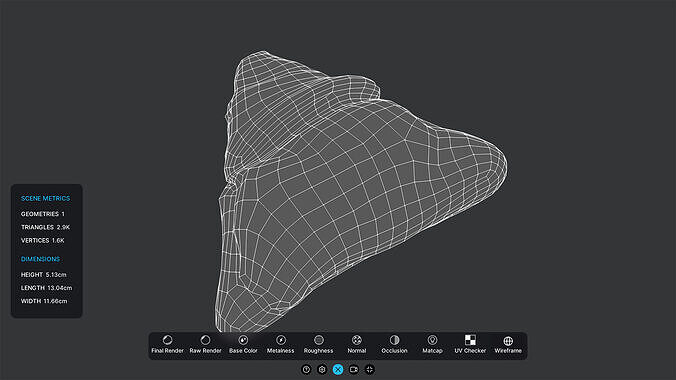The height and width of the screenshot is (380, 676).
Task: Select the VERTICES 1.6K metric
Action: [x=43, y=241]
